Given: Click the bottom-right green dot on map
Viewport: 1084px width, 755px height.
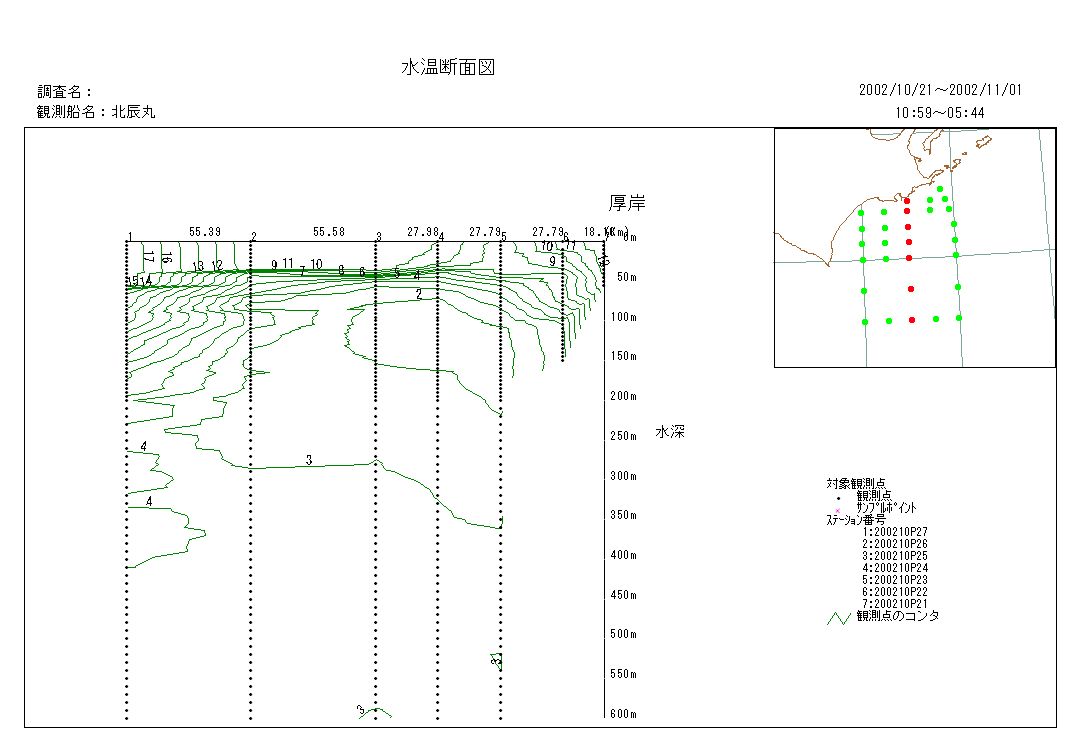Looking at the screenshot, I should click(x=958, y=318).
